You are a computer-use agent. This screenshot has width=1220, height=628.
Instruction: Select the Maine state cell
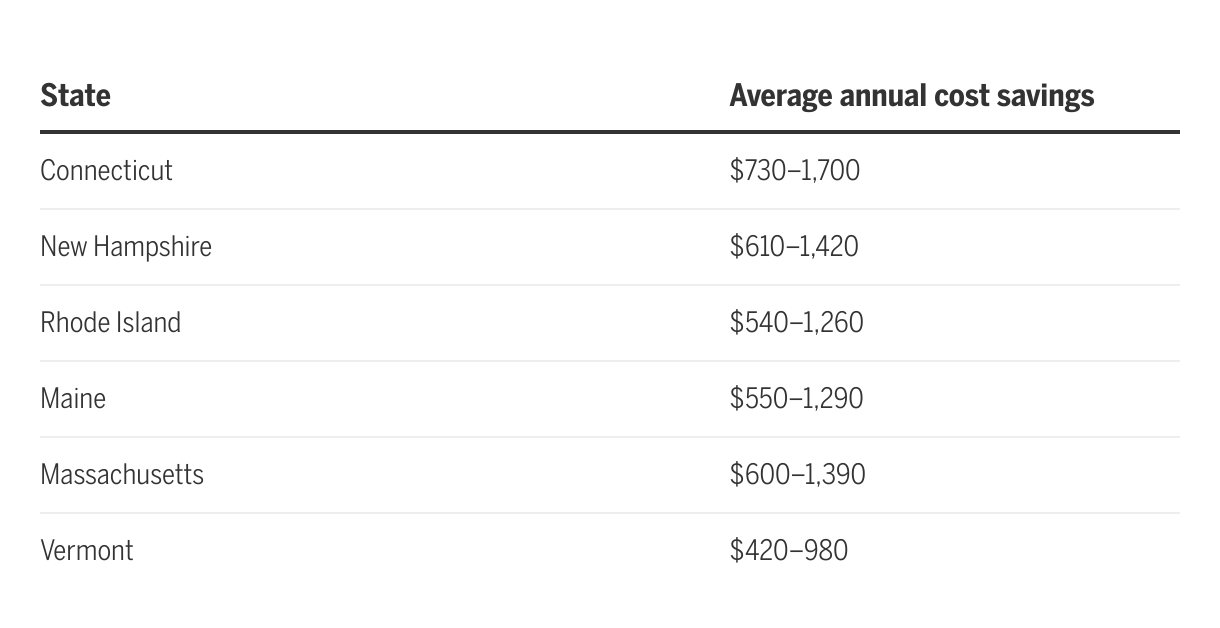73,399
